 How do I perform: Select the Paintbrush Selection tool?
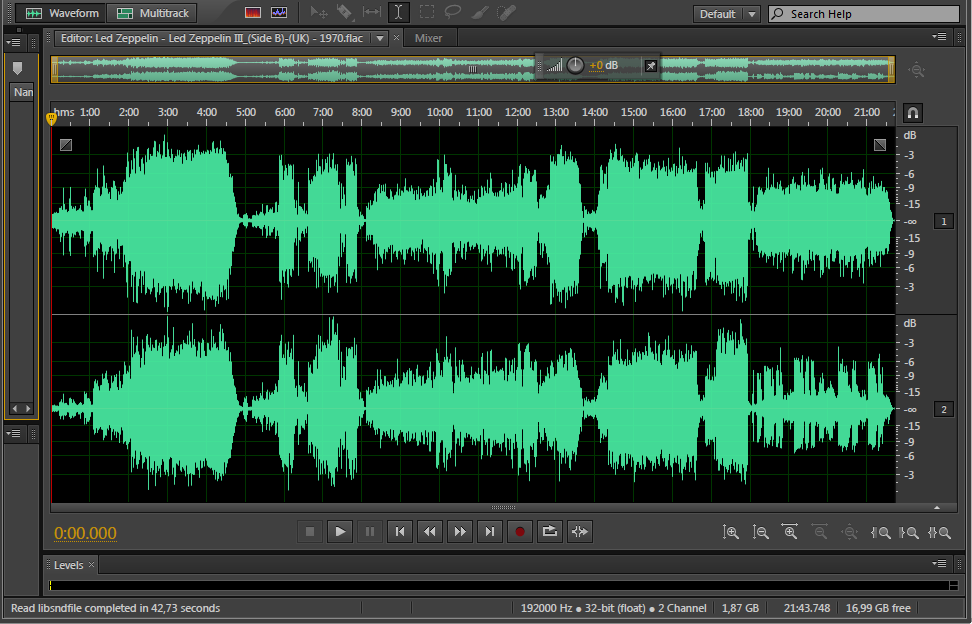480,12
